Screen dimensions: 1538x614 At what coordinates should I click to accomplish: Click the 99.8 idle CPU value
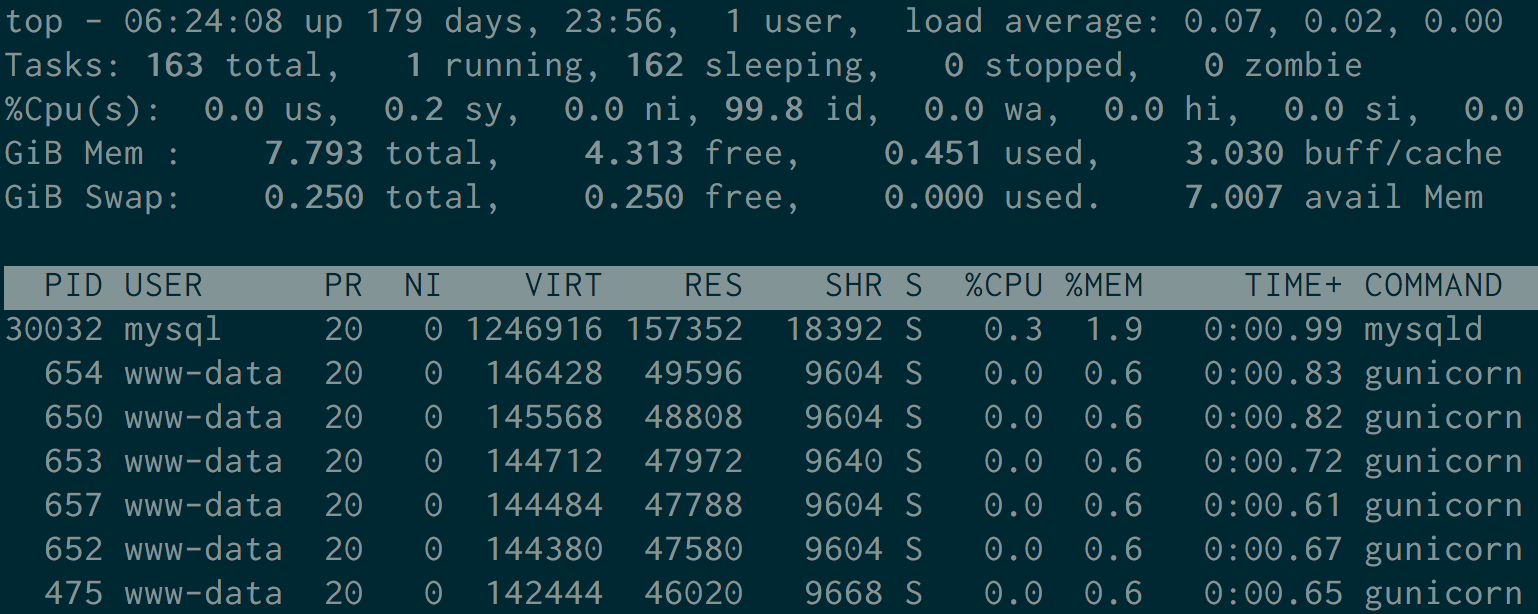point(763,110)
